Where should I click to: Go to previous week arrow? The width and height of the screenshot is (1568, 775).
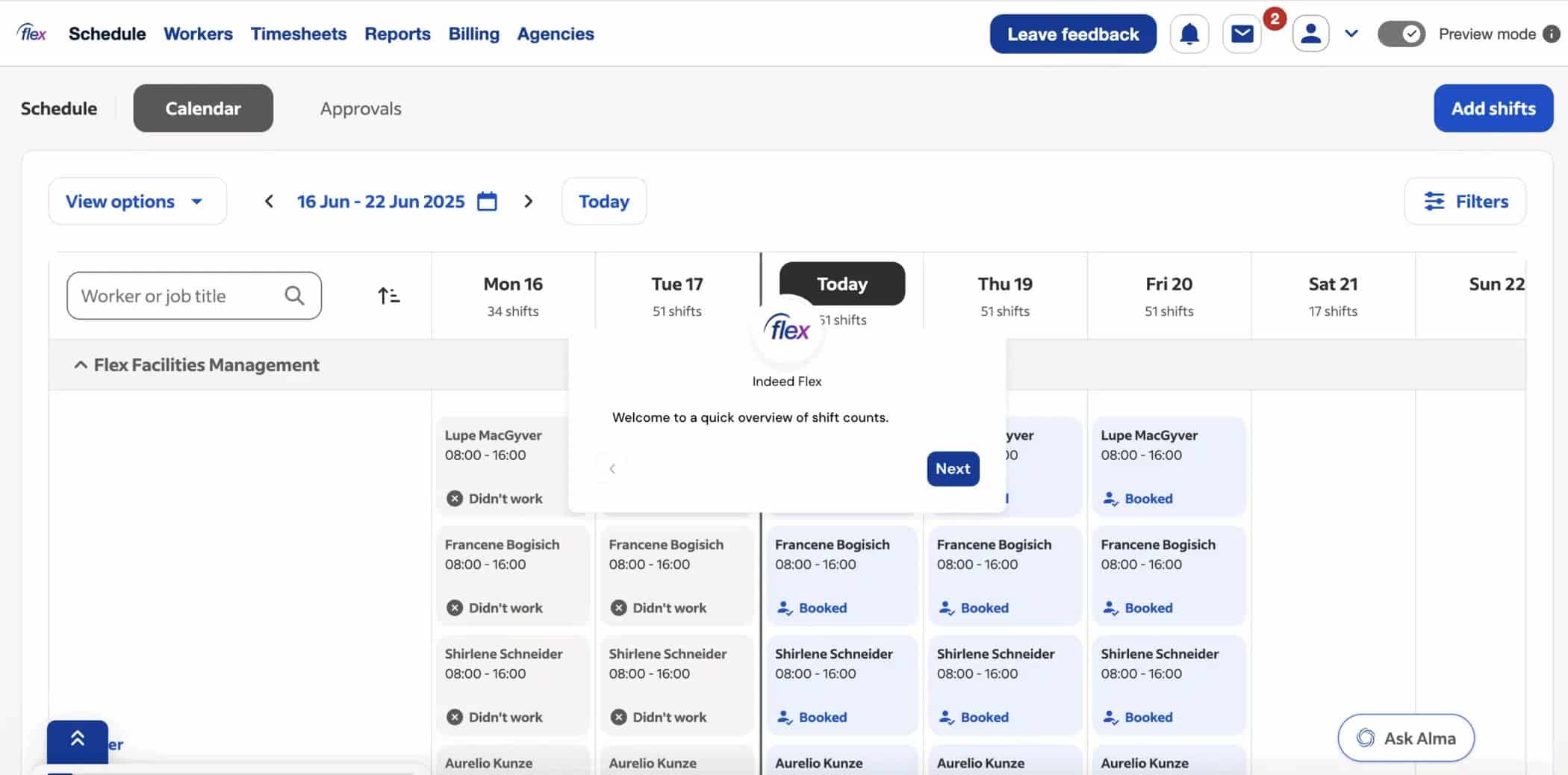270,202
